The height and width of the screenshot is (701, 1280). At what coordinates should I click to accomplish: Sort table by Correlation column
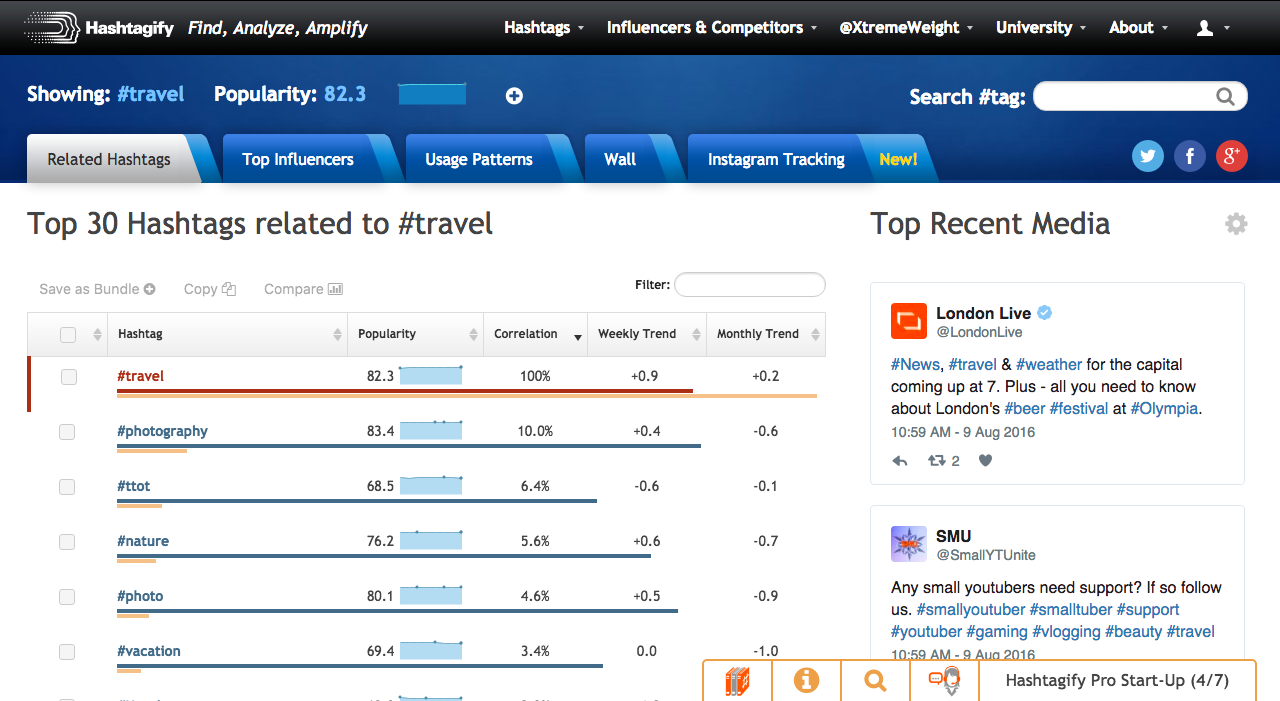coord(535,334)
